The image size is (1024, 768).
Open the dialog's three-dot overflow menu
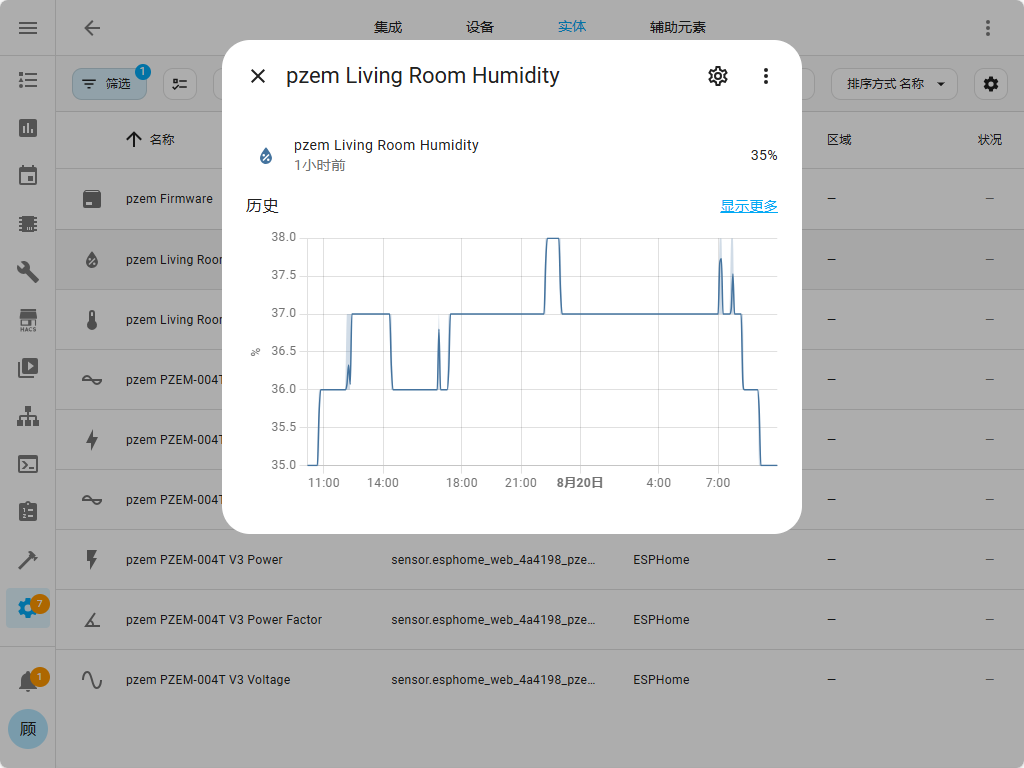pos(766,76)
